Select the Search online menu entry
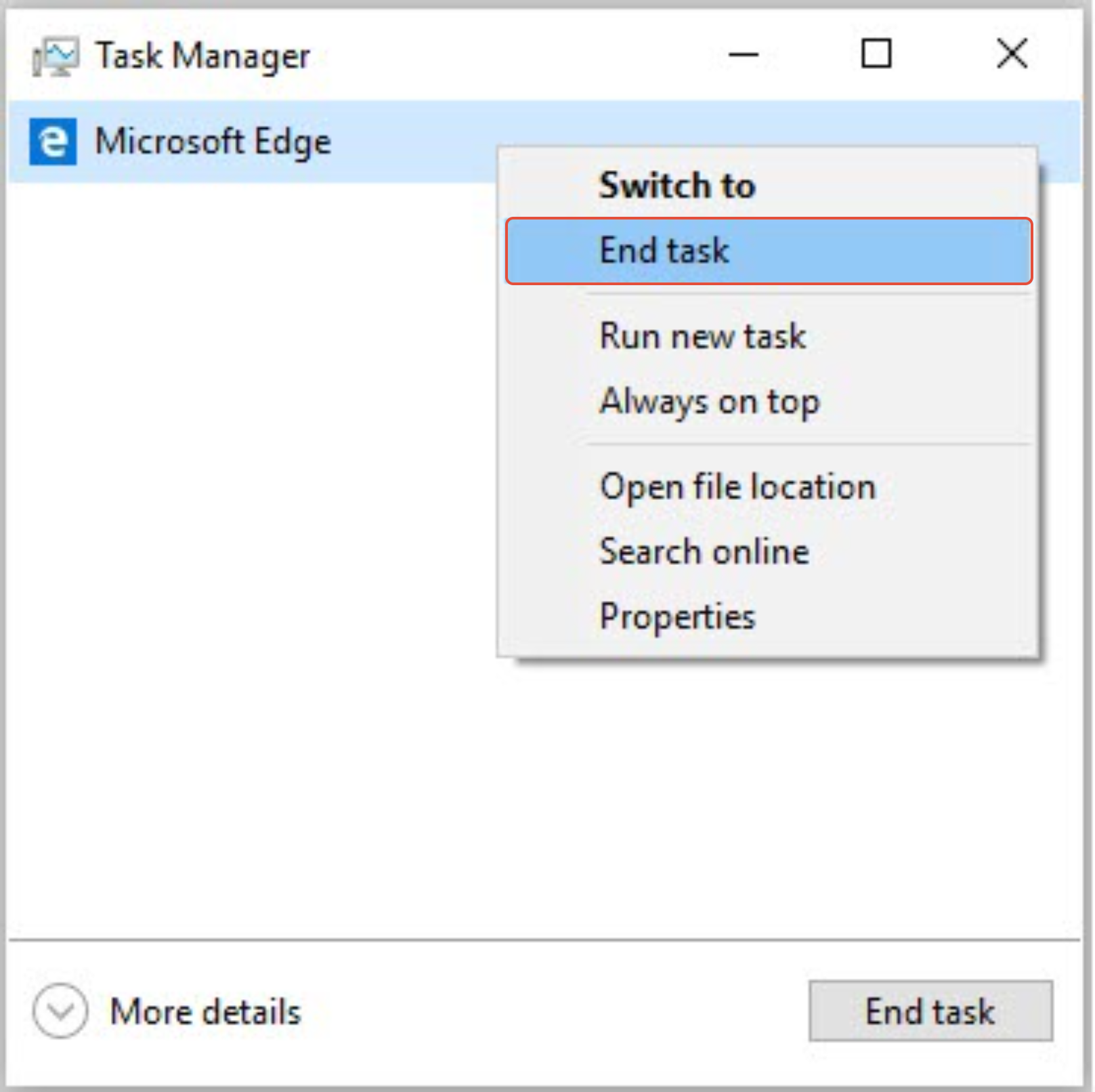Screen dimensions: 1095x1092 click(704, 551)
